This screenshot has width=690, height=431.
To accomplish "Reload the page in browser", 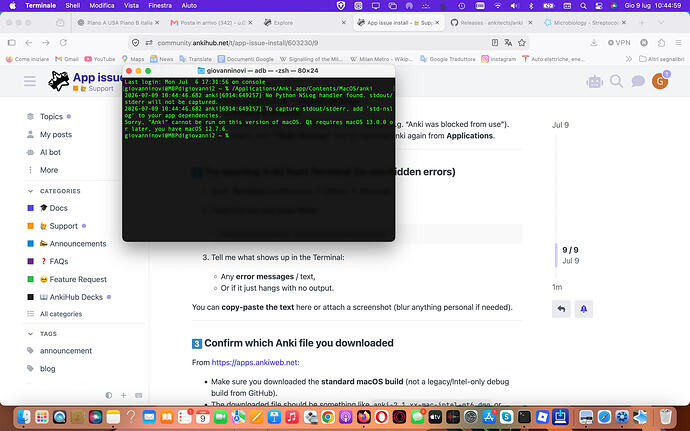I will (63, 43).
